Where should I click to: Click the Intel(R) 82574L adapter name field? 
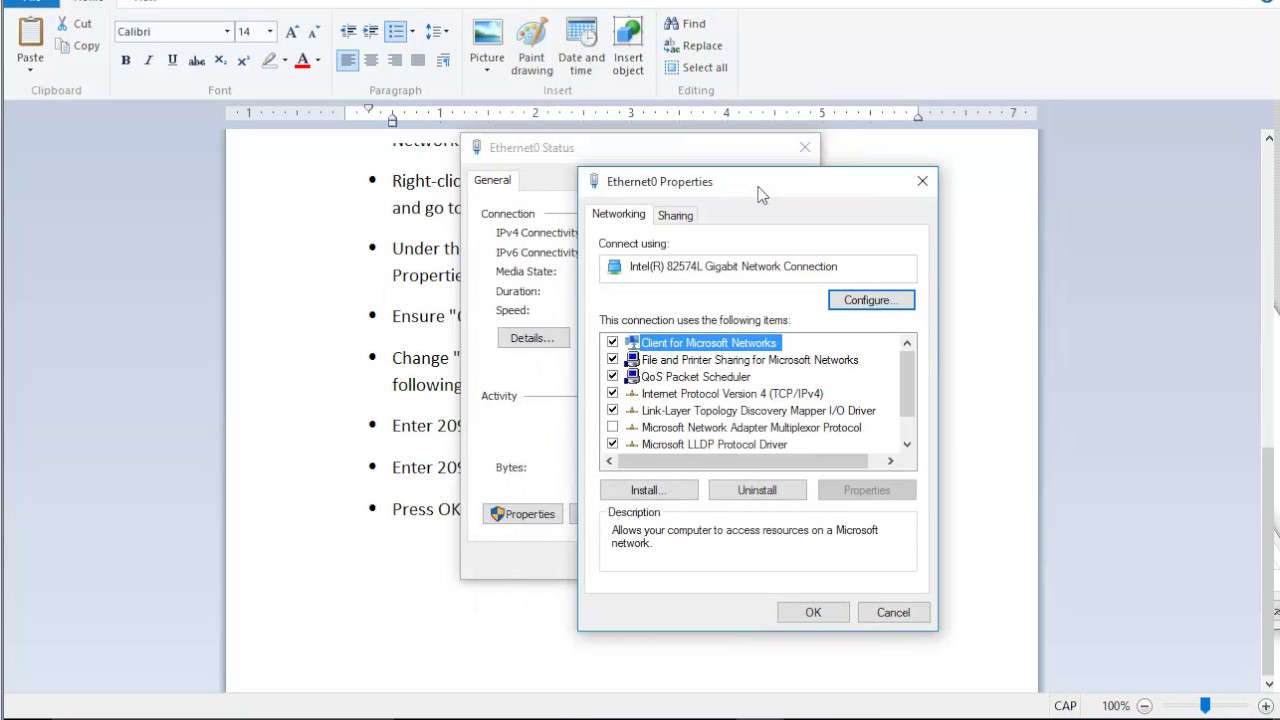point(758,267)
